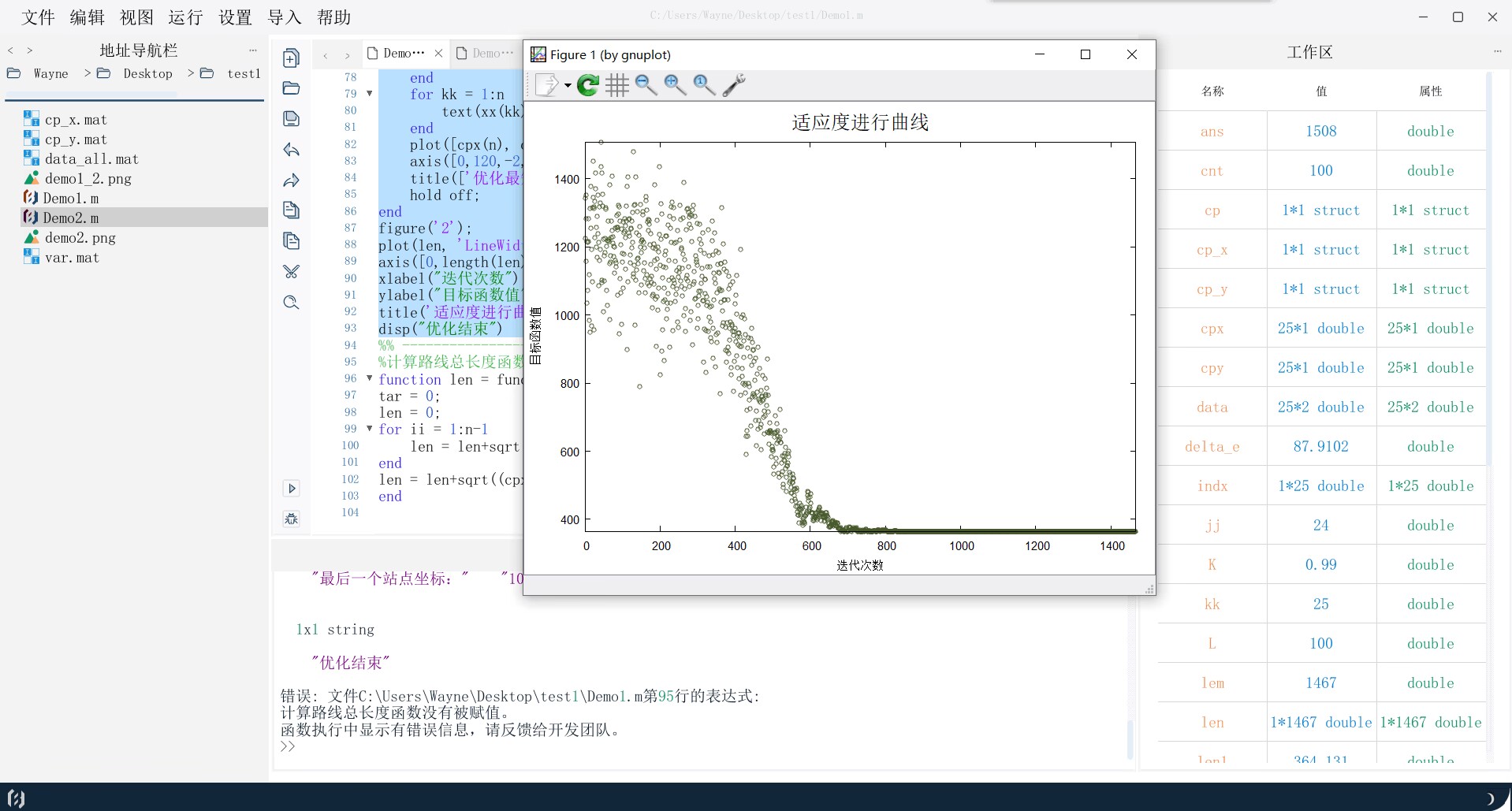Open the 编辑 menu
1512x811 pixels.
[x=87, y=17]
